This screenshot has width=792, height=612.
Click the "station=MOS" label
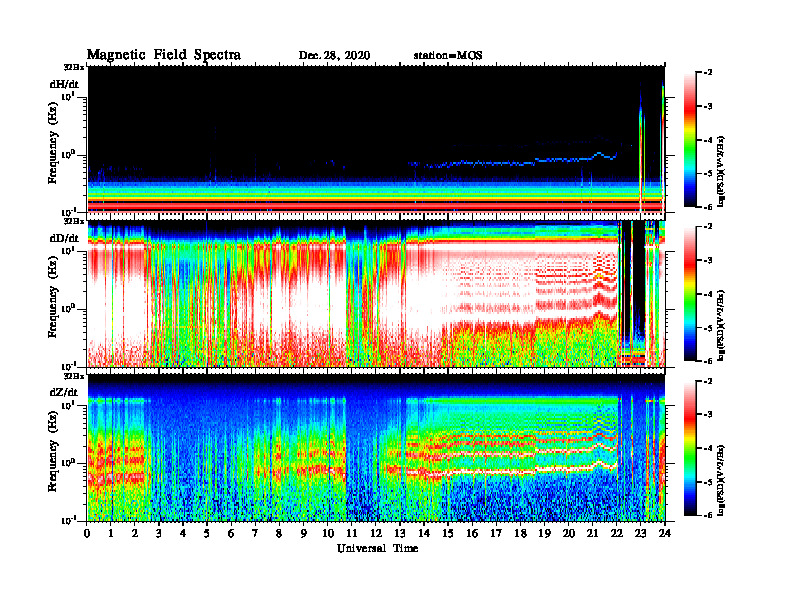point(448,56)
